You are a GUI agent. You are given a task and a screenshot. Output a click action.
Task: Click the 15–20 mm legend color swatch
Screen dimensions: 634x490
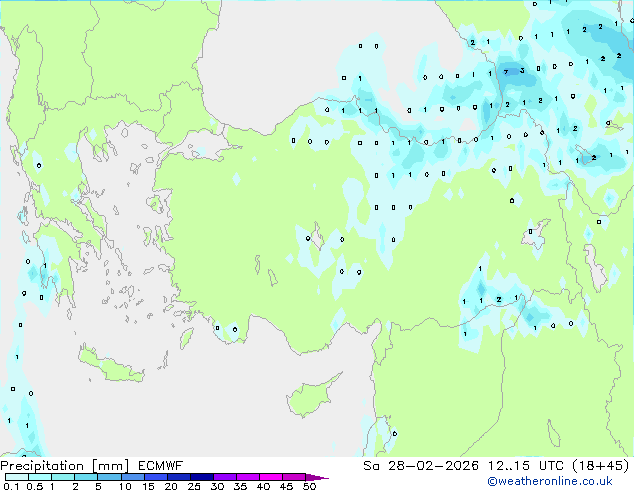(155, 477)
